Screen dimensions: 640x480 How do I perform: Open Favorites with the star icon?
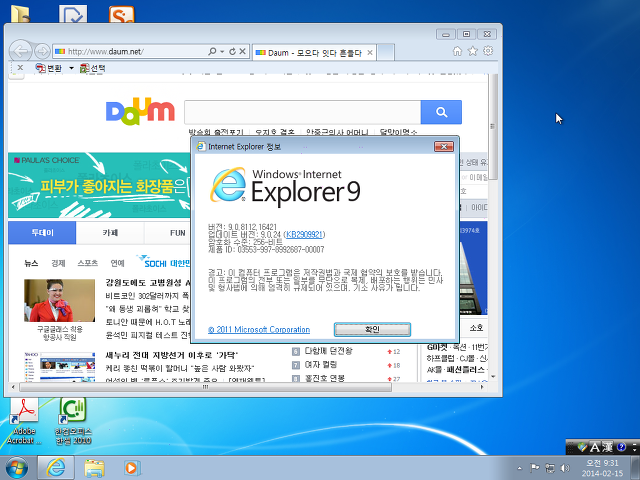click(473, 51)
